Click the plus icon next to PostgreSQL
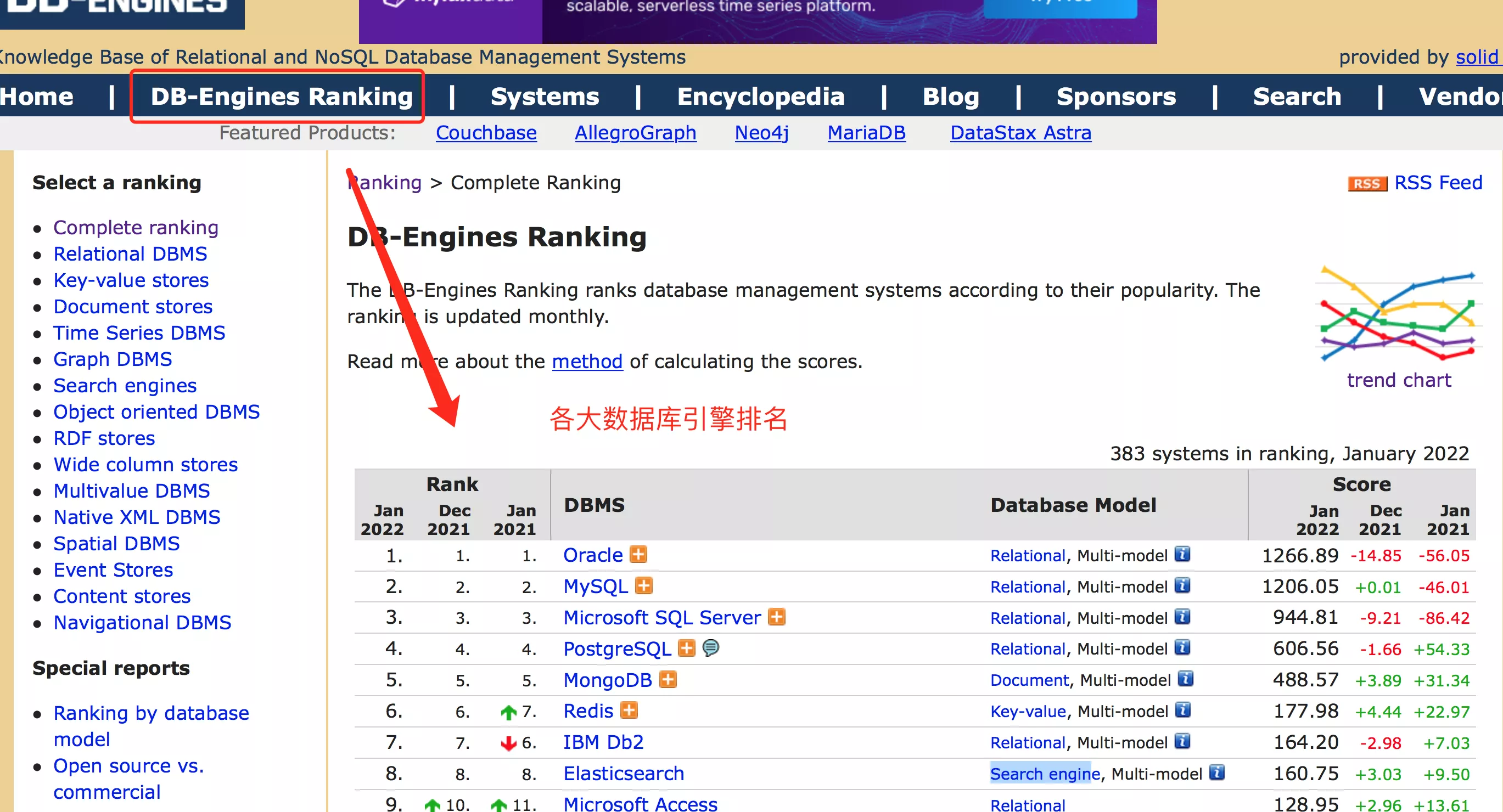 click(x=687, y=648)
